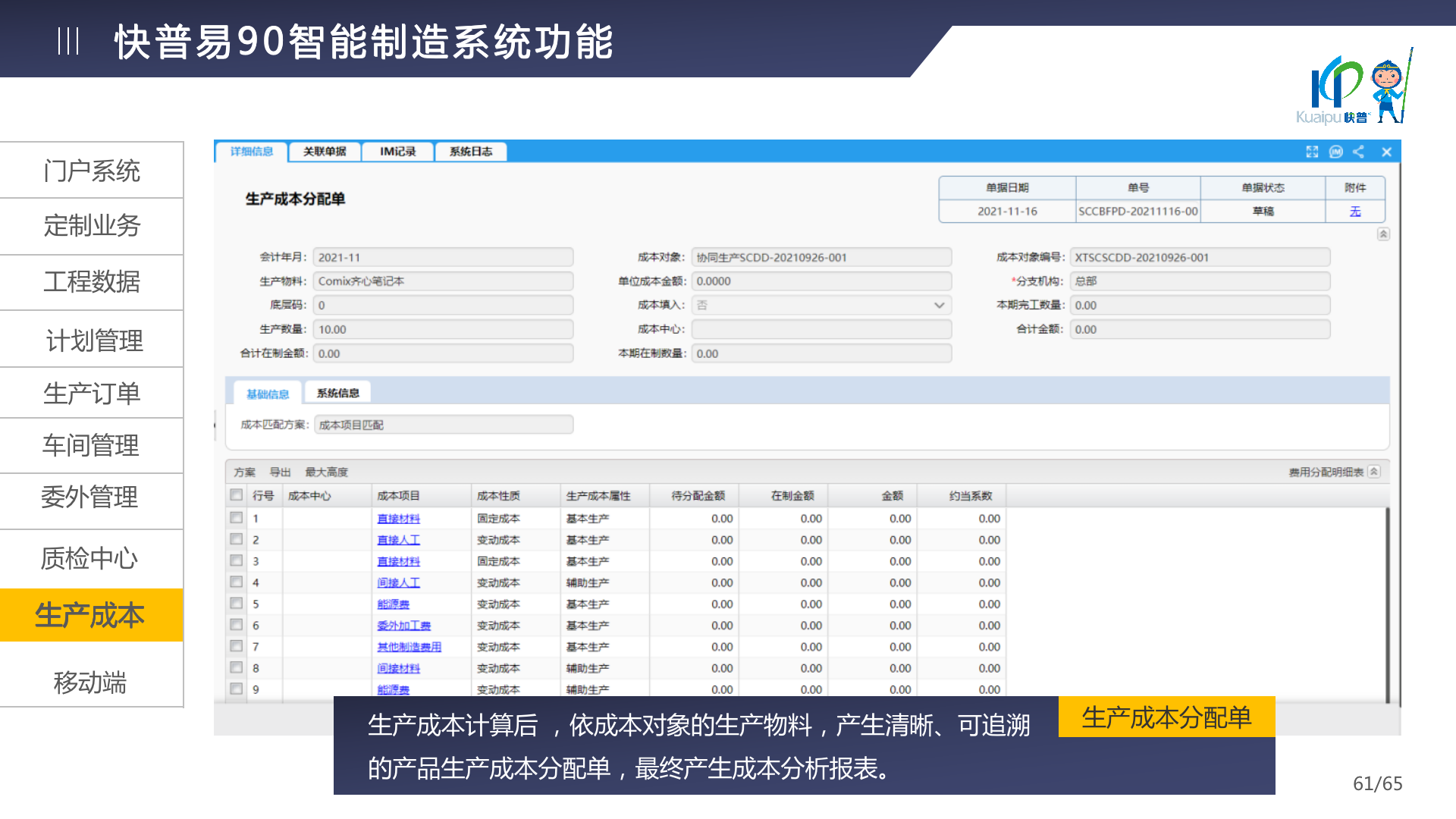The width and height of the screenshot is (1456, 819).
Task: Click the fullscreen expand icon
Action: point(1312,152)
